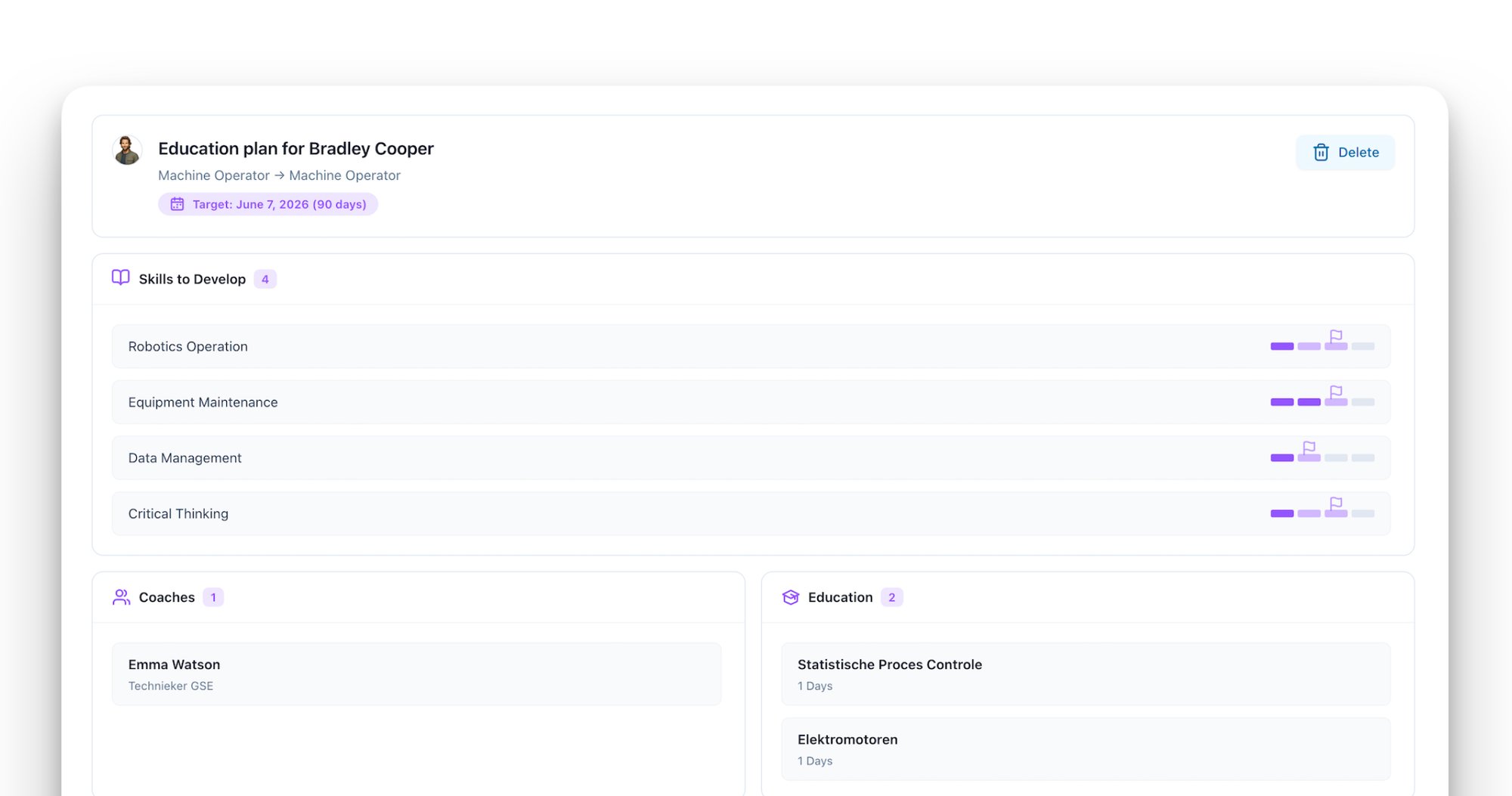Screen dimensions: 1512x796
Task: Click the open book Skills to Develop icon
Action: coord(121,278)
